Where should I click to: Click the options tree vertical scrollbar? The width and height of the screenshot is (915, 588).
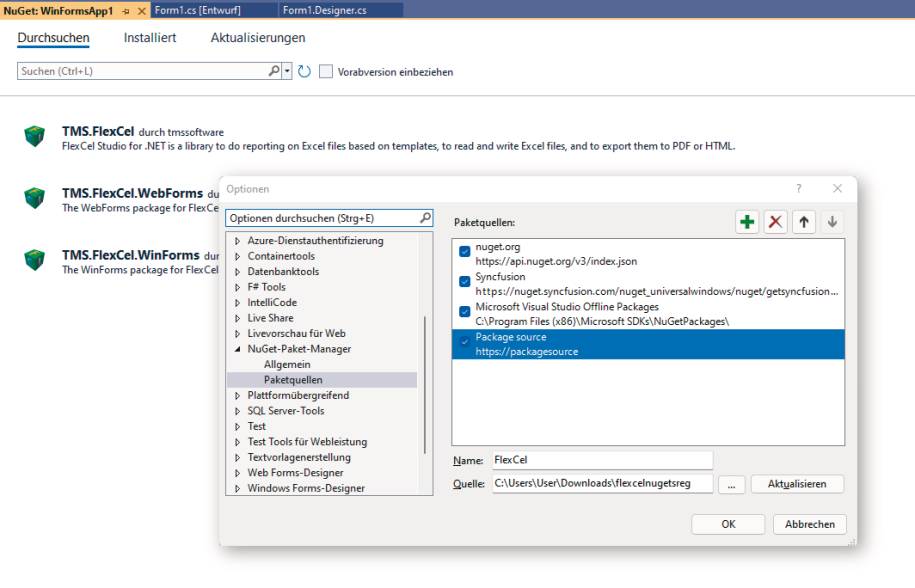[425, 385]
